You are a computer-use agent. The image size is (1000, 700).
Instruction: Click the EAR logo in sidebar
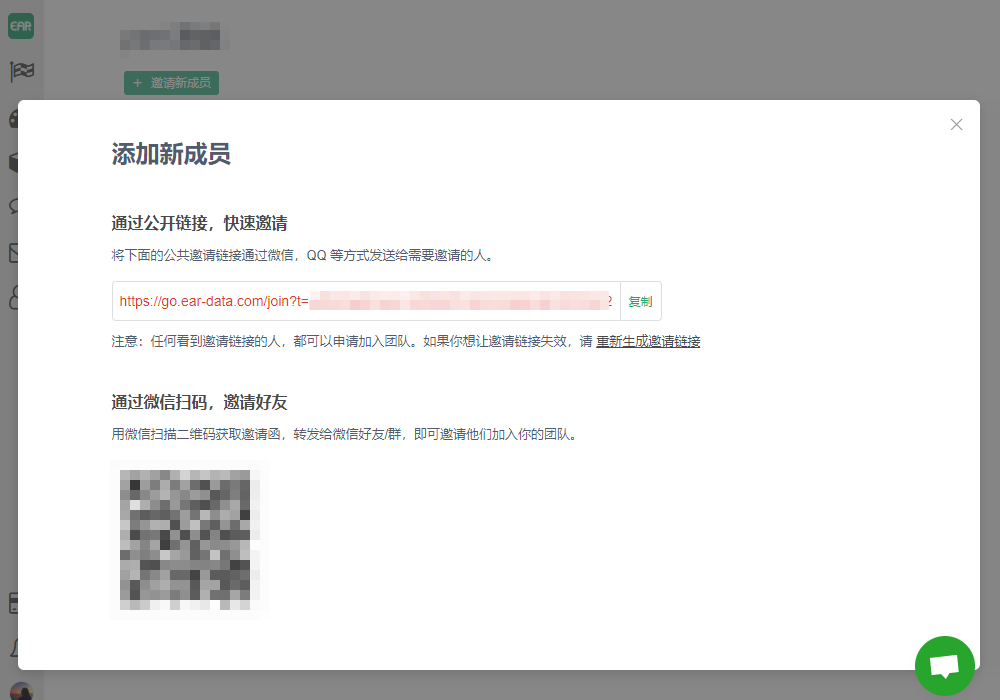coord(21,26)
